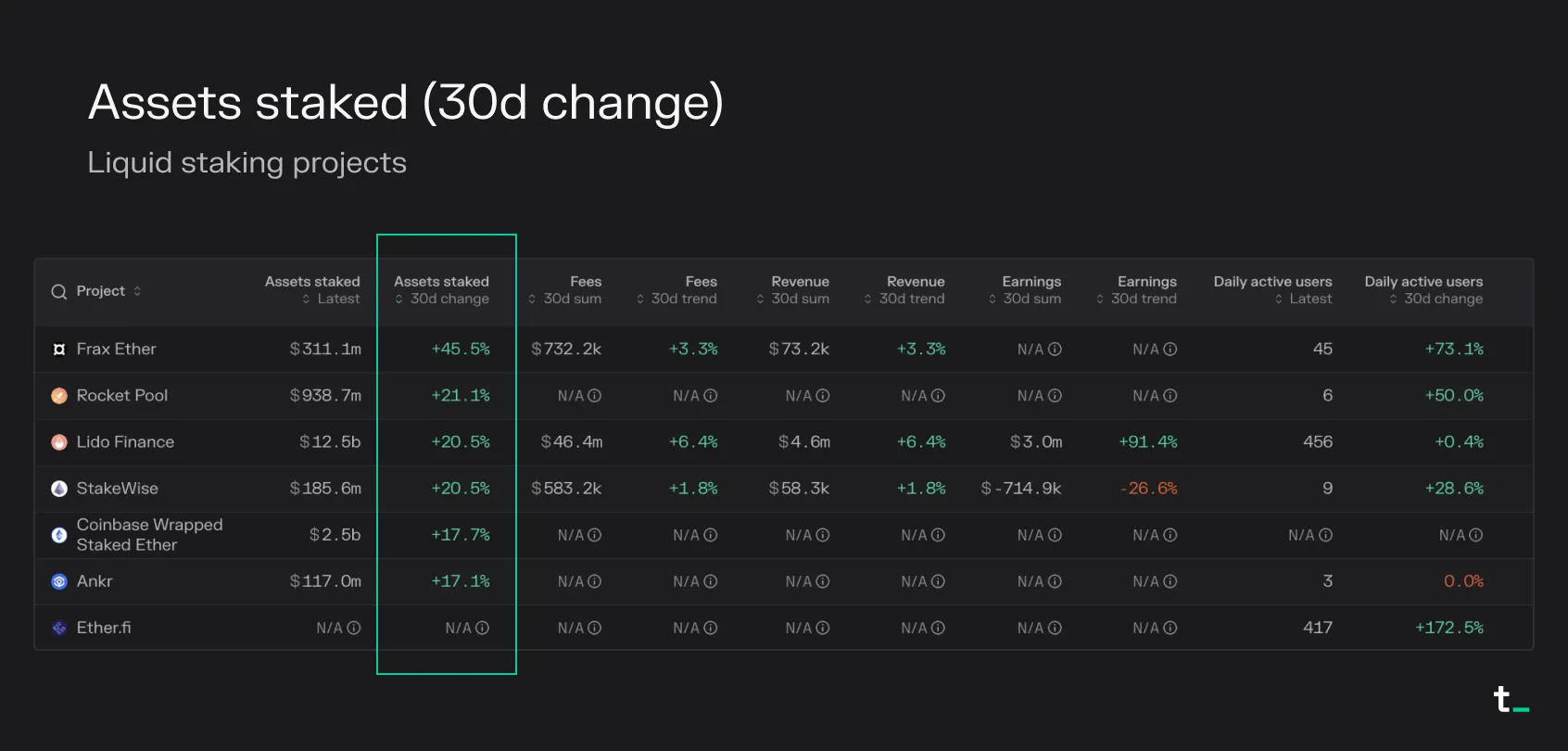
Task: Click the Frax Ether project logo
Action: pos(59,350)
